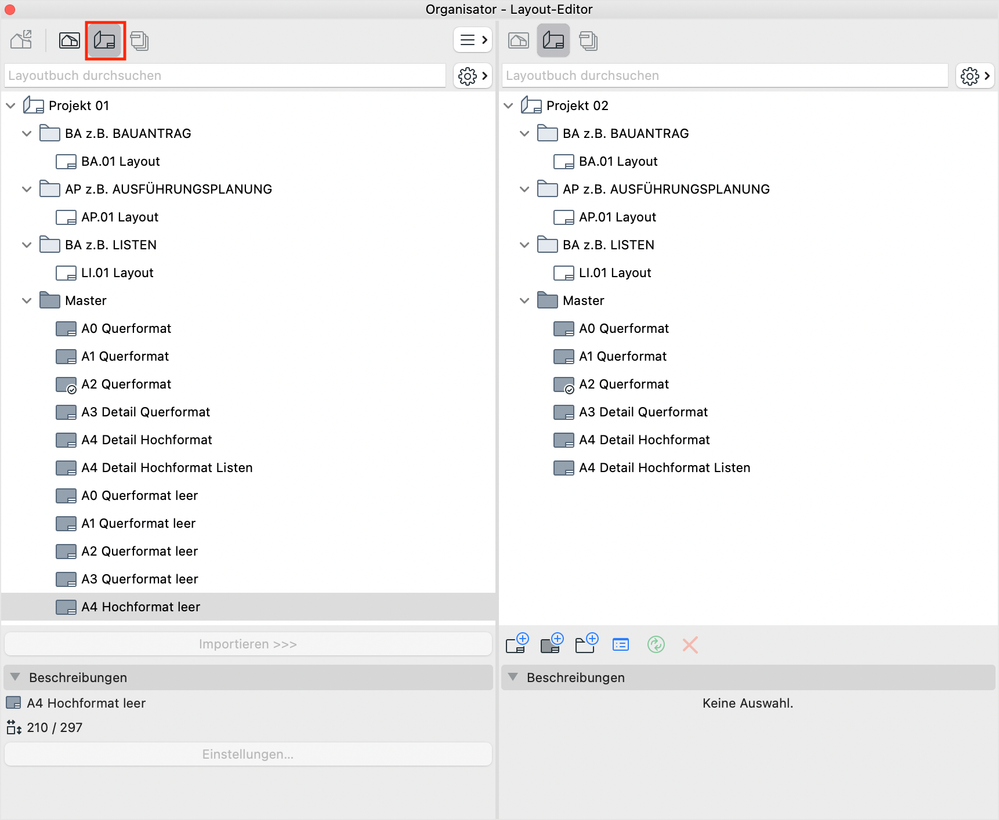The height and width of the screenshot is (820, 999).
Task: Open Publisher Sets icon in left panel toolbar
Action: (x=140, y=41)
